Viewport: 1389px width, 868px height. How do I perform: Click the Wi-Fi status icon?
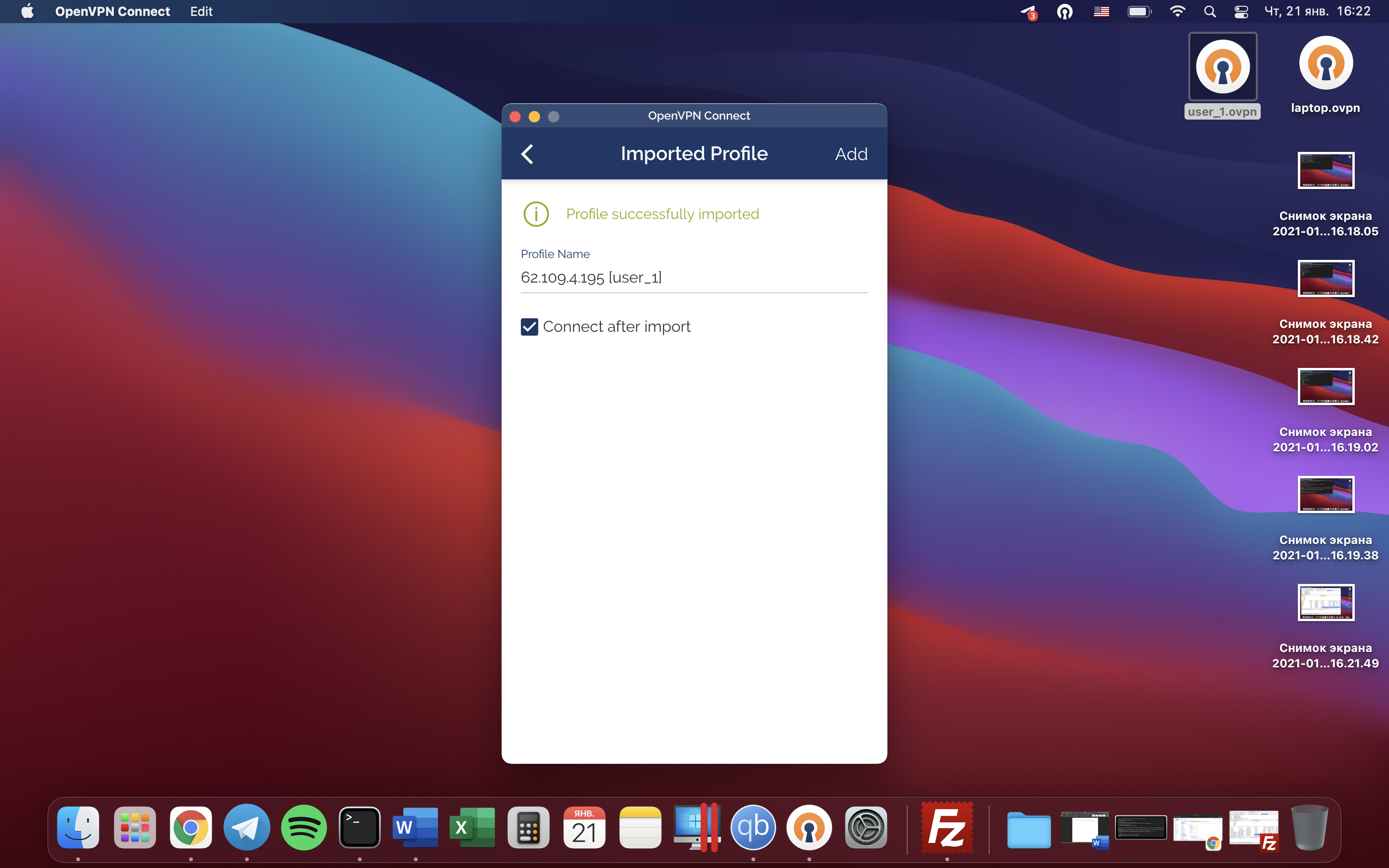tap(1177, 12)
